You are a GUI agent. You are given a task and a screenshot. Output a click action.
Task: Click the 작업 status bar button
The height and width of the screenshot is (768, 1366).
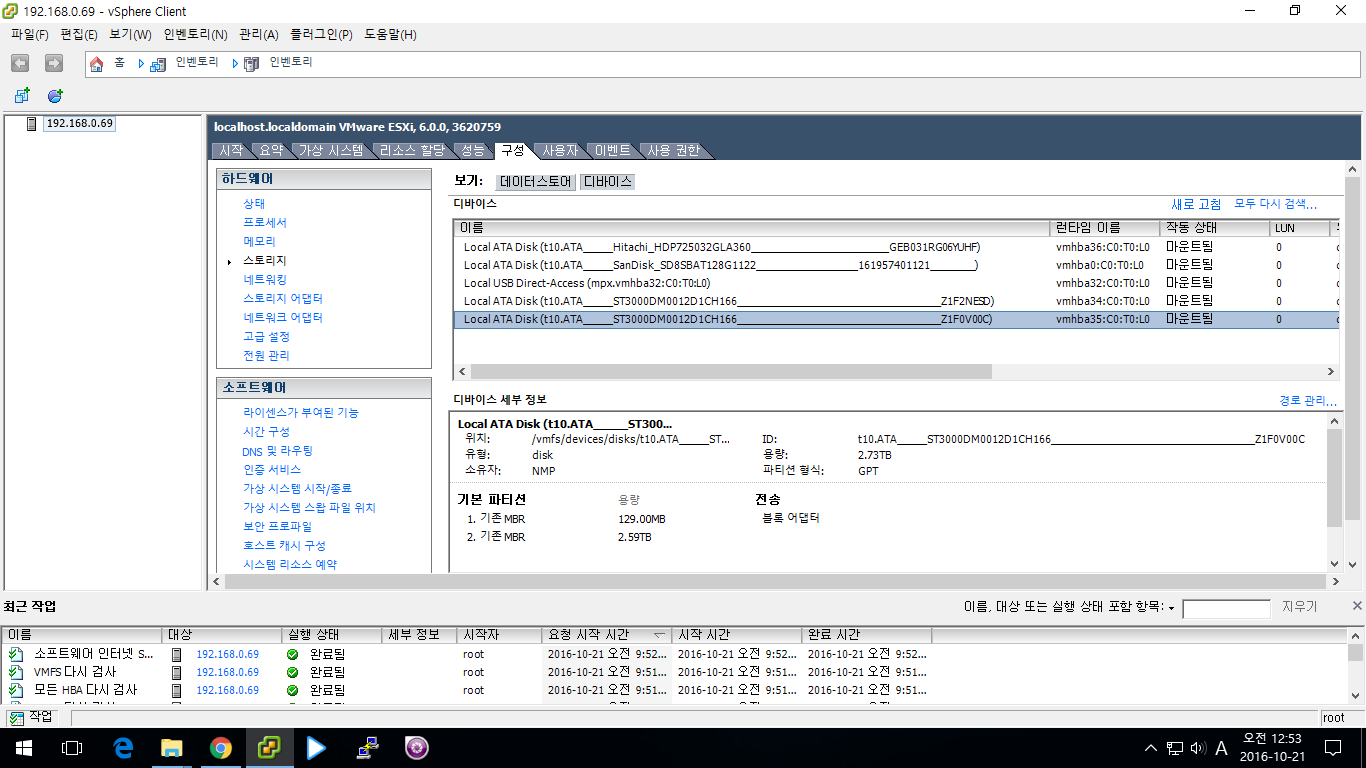[31, 717]
